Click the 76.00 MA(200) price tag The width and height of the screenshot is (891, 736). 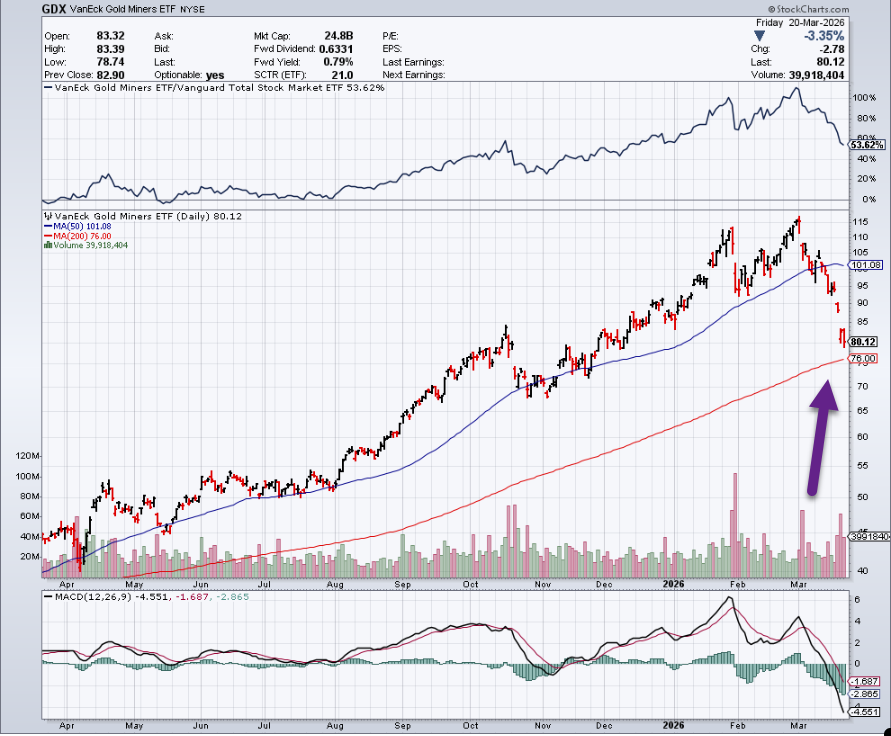tap(862, 358)
